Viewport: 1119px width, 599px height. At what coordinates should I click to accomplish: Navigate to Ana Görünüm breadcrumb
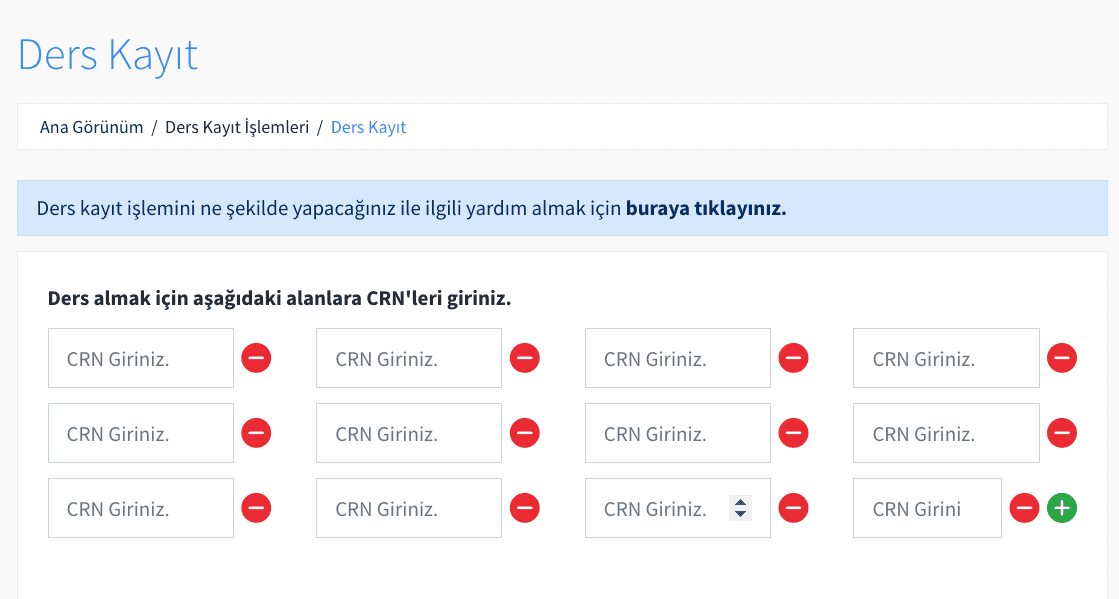91,127
